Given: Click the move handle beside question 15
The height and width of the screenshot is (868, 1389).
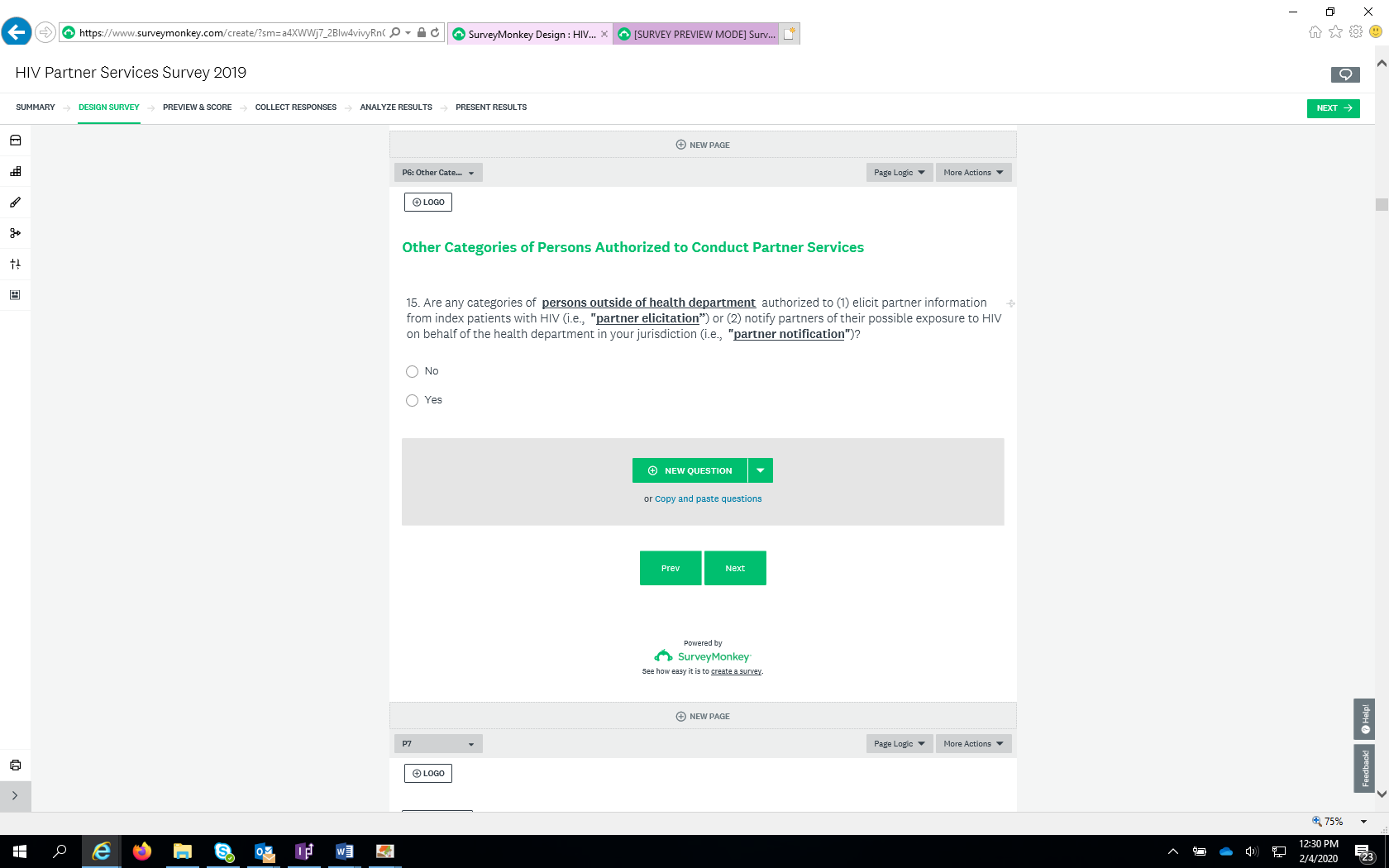Looking at the screenshot, I should 1011,303.
